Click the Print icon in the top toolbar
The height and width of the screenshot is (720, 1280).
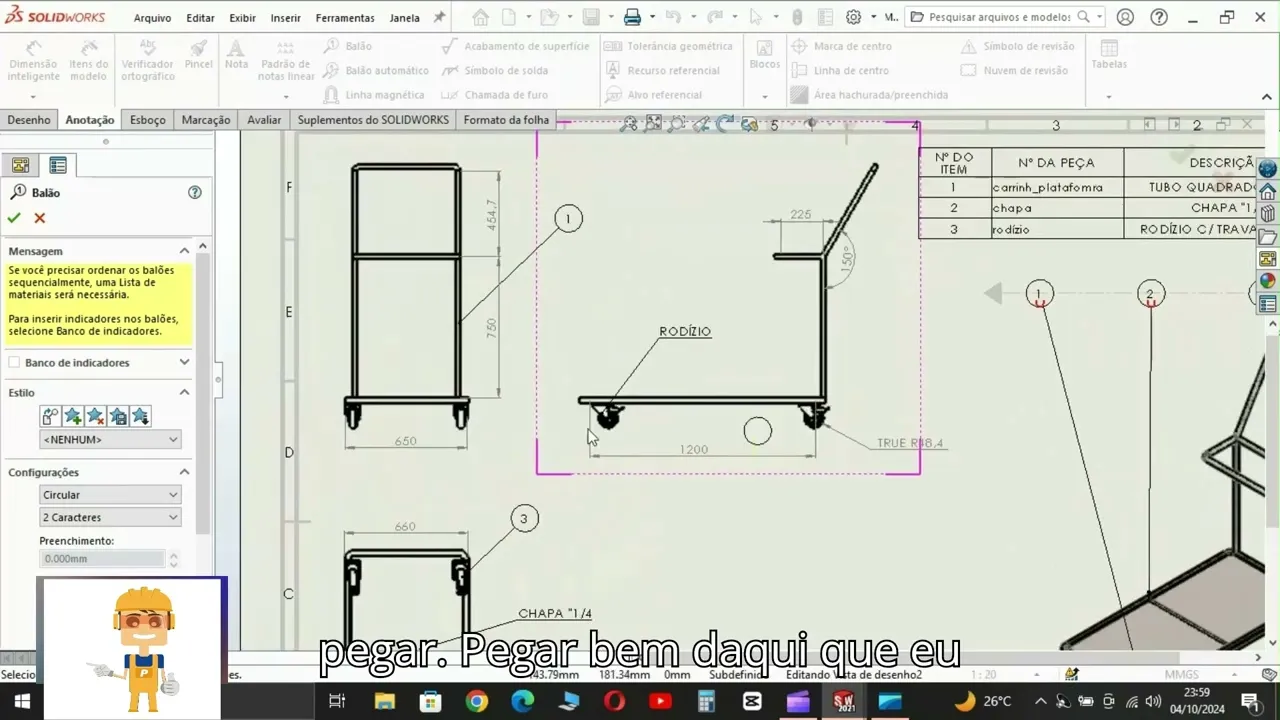[632, 17]
